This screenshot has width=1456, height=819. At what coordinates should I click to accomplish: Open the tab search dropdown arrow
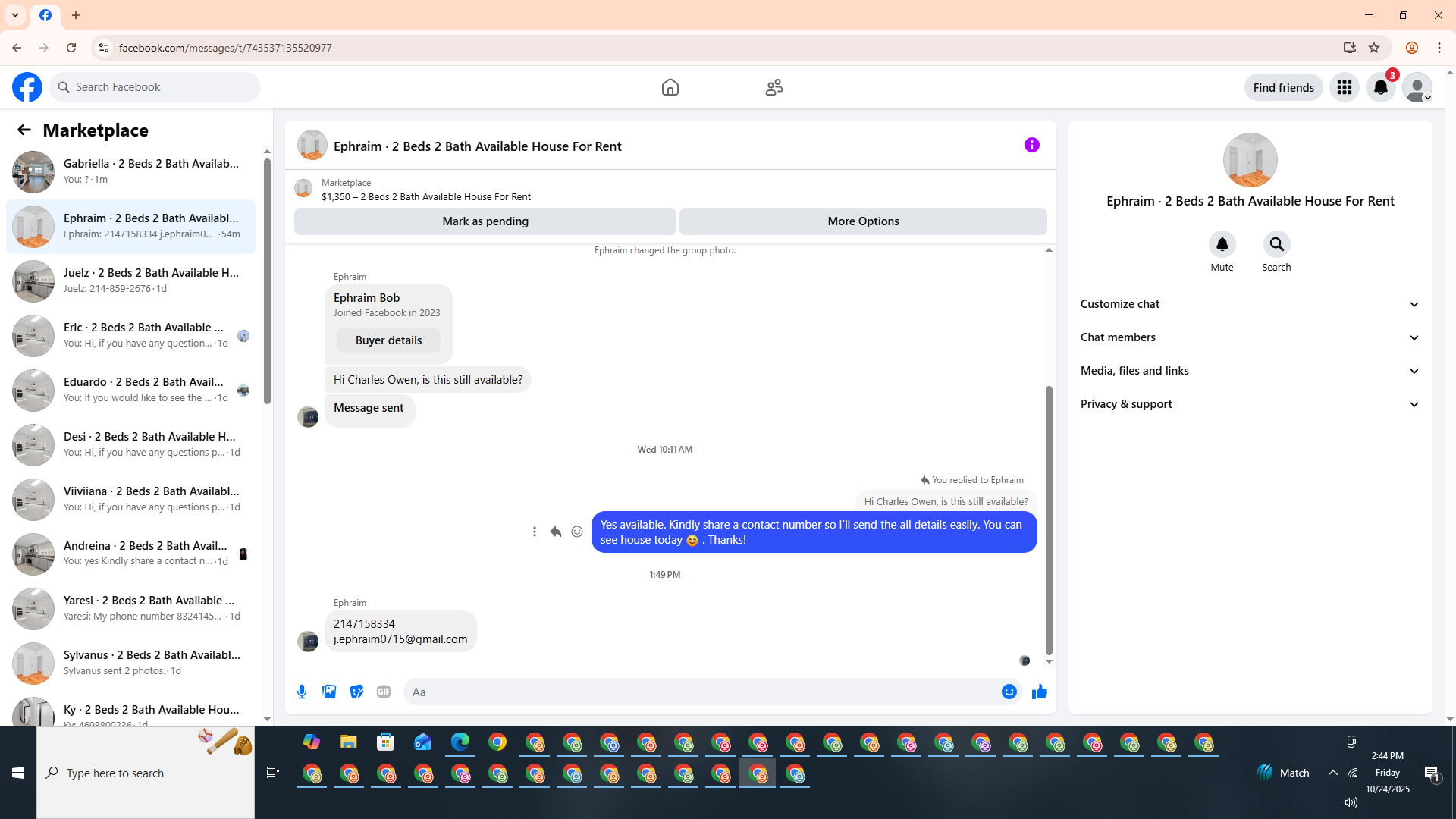tap(15, 15)
